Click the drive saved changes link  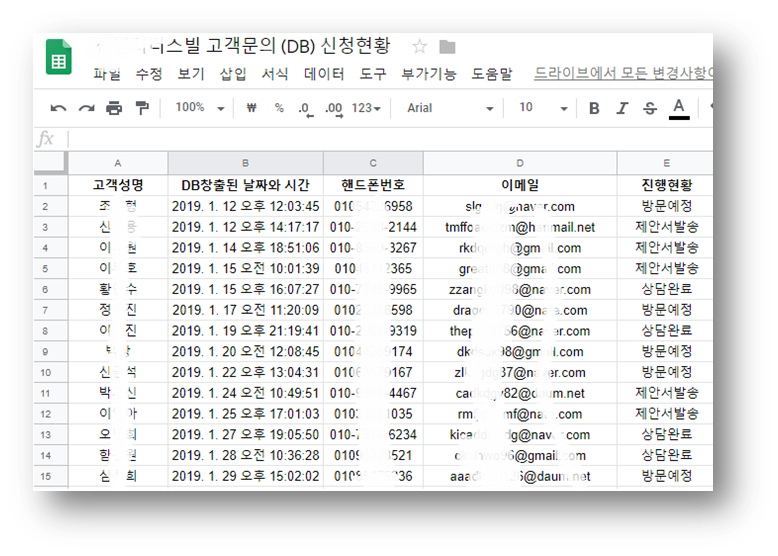(x=623, y=73)
